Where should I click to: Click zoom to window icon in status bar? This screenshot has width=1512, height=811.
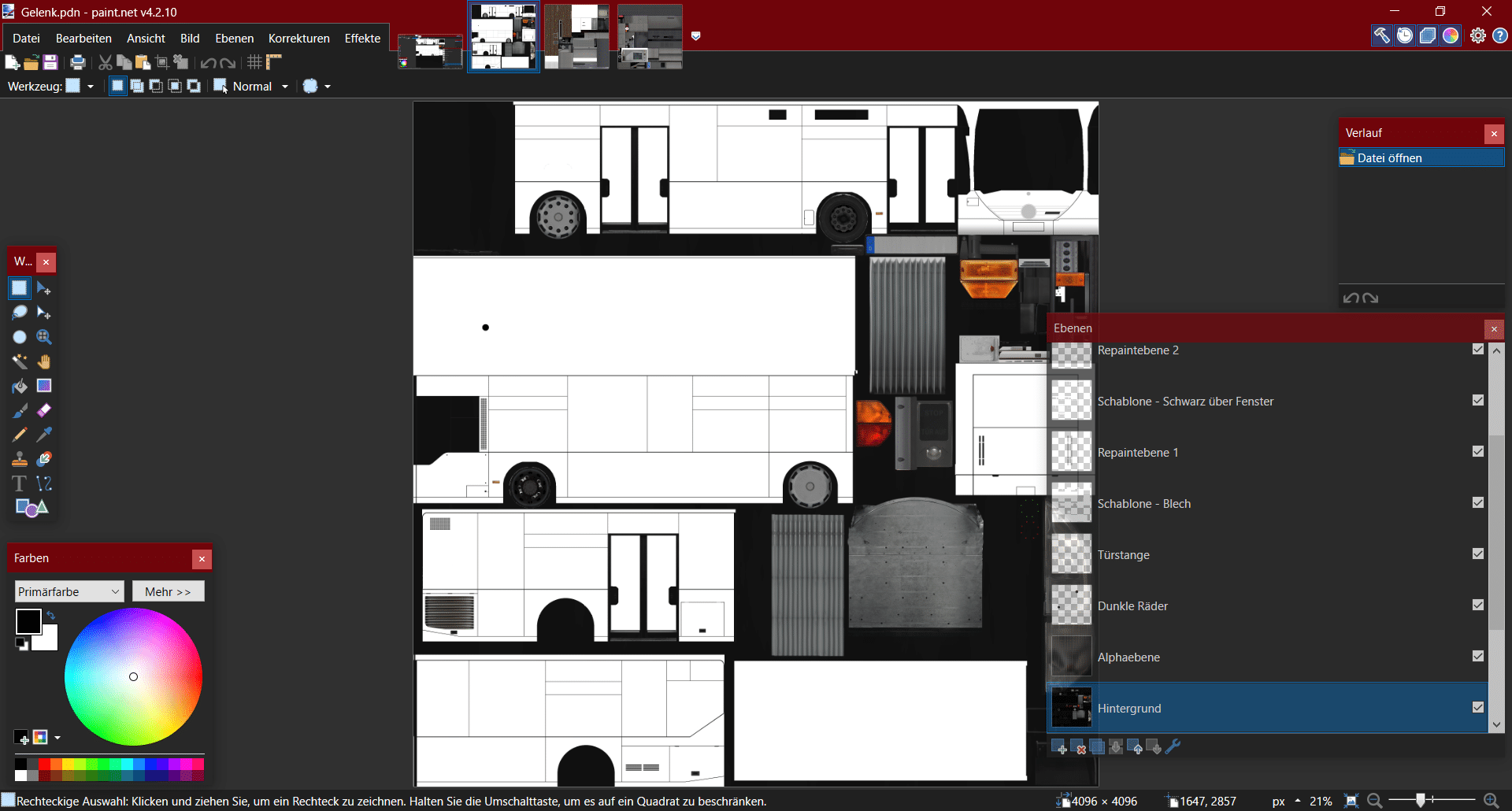click(x=1351, y=801)
